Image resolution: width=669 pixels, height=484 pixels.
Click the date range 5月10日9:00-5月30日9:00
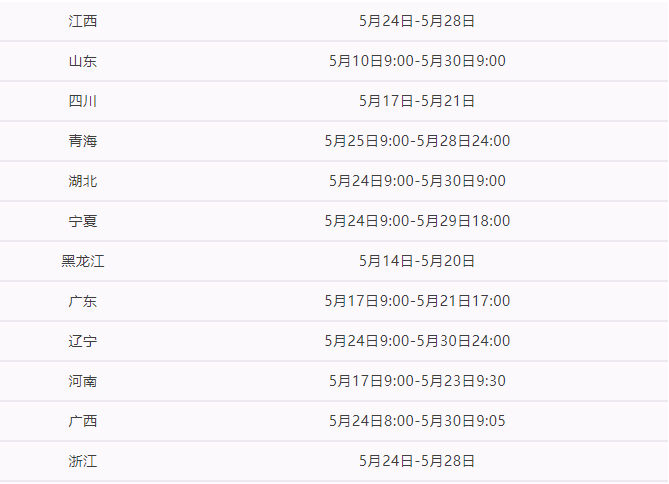[x=417, y=61]
